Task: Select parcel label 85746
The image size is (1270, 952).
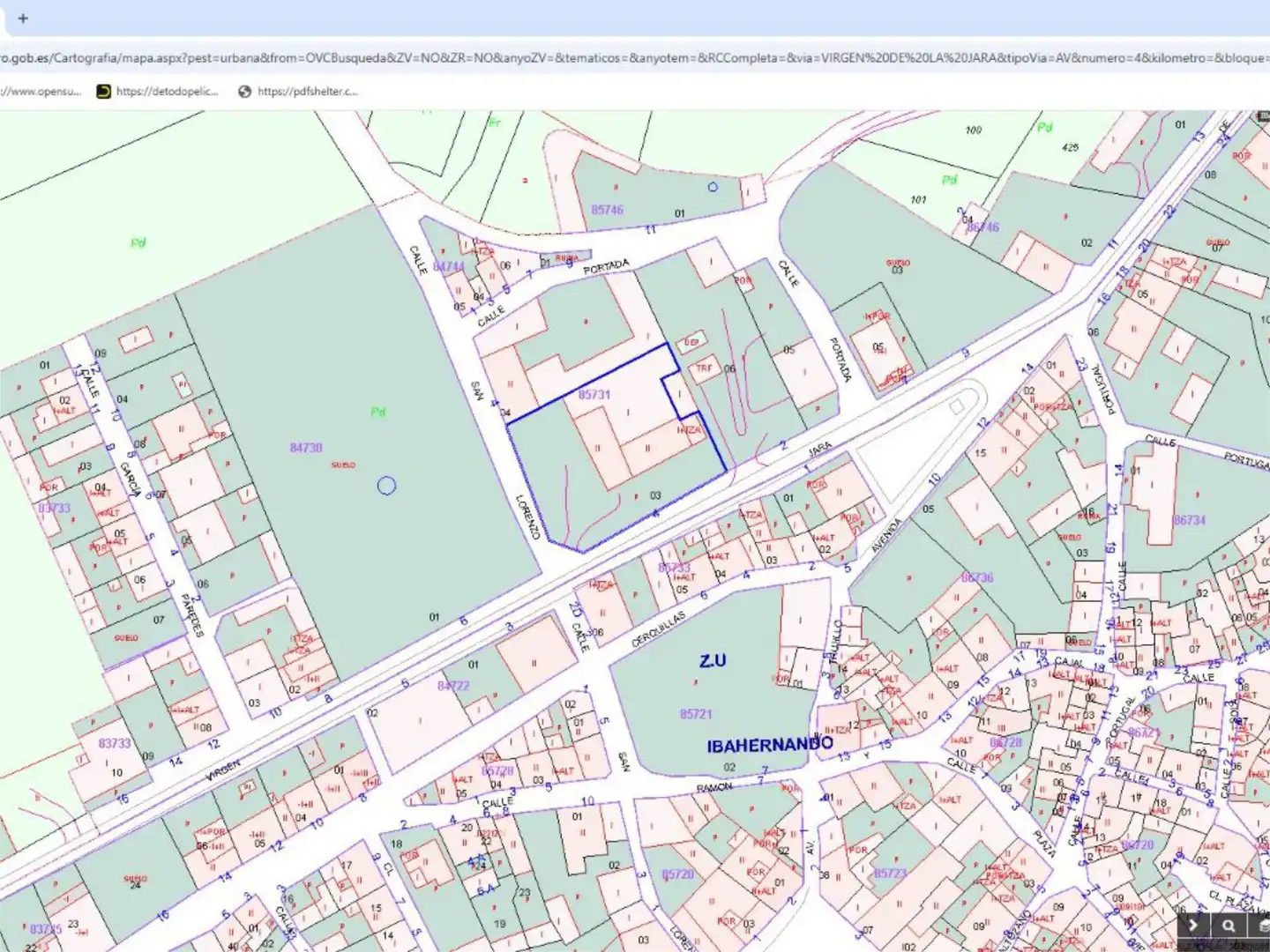Action: (x=607, y=210)
